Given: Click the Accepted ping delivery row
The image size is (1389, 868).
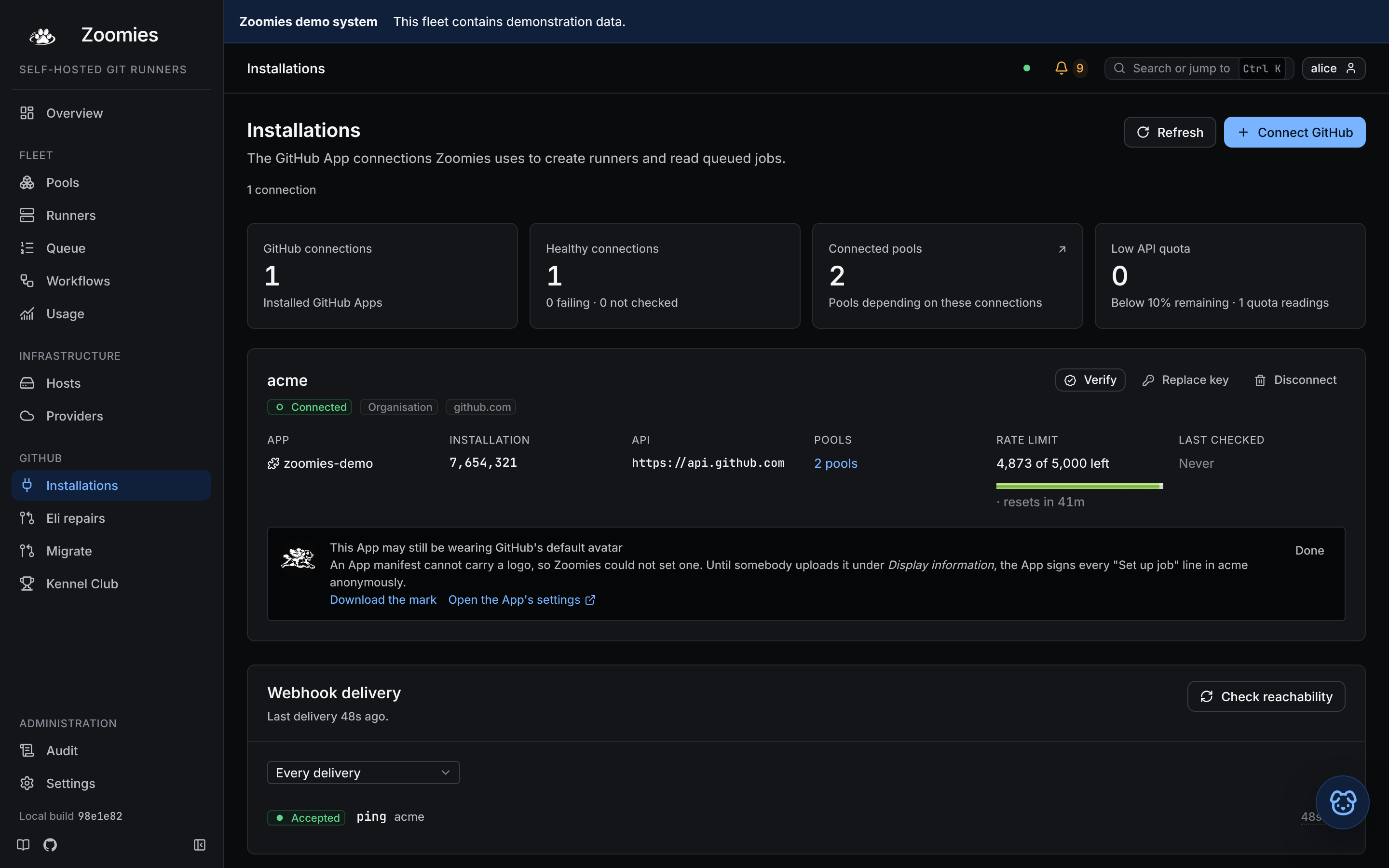Looking at the screenshot, I should click(x=806, y=817).
